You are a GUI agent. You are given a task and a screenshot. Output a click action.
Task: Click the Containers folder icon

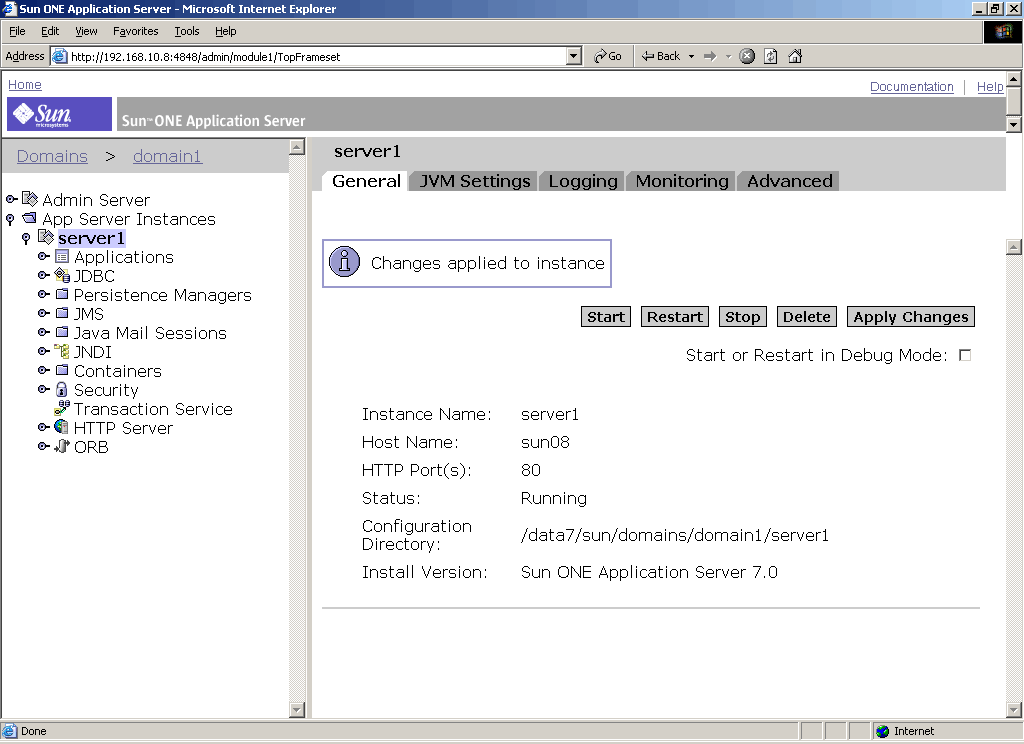coord(62,370)
